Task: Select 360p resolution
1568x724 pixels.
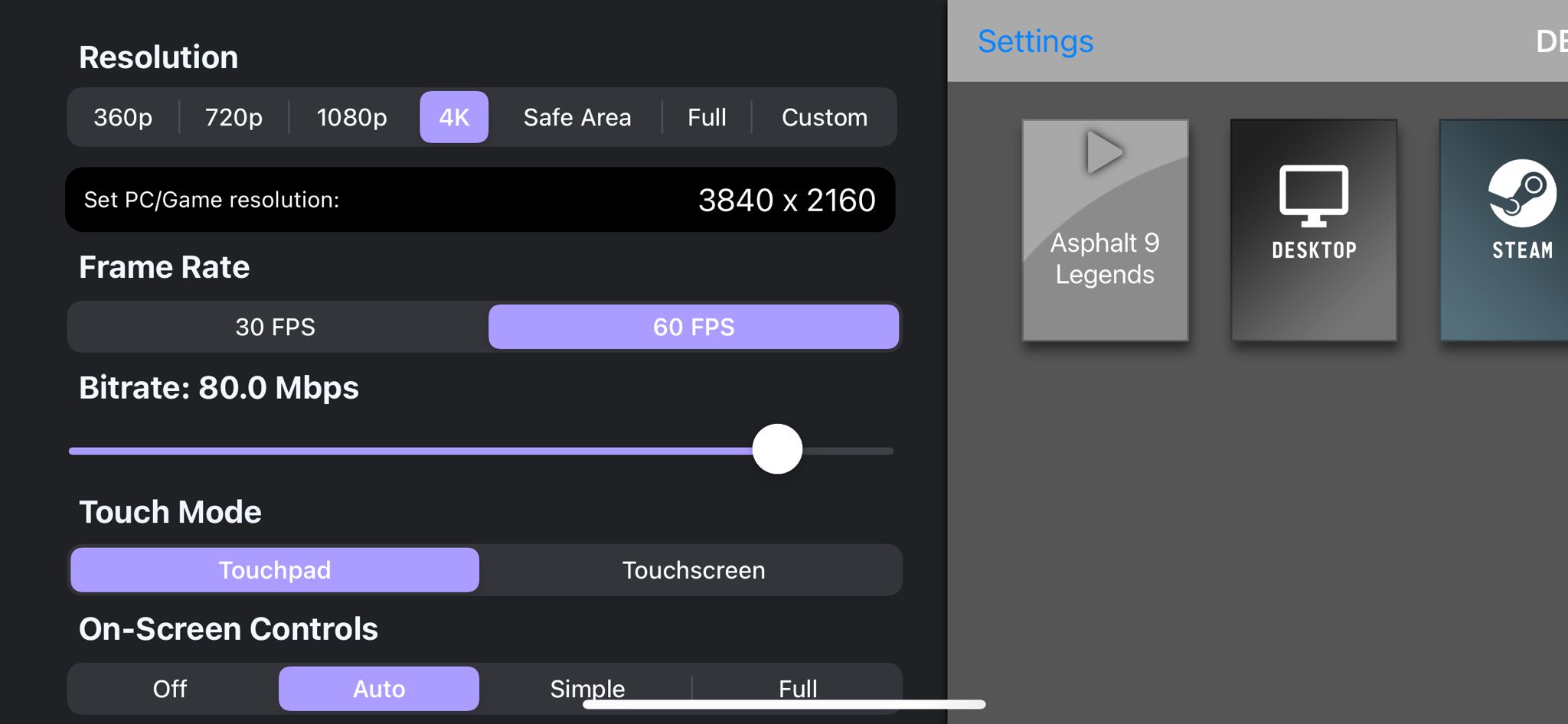Action: pos(123,117)
